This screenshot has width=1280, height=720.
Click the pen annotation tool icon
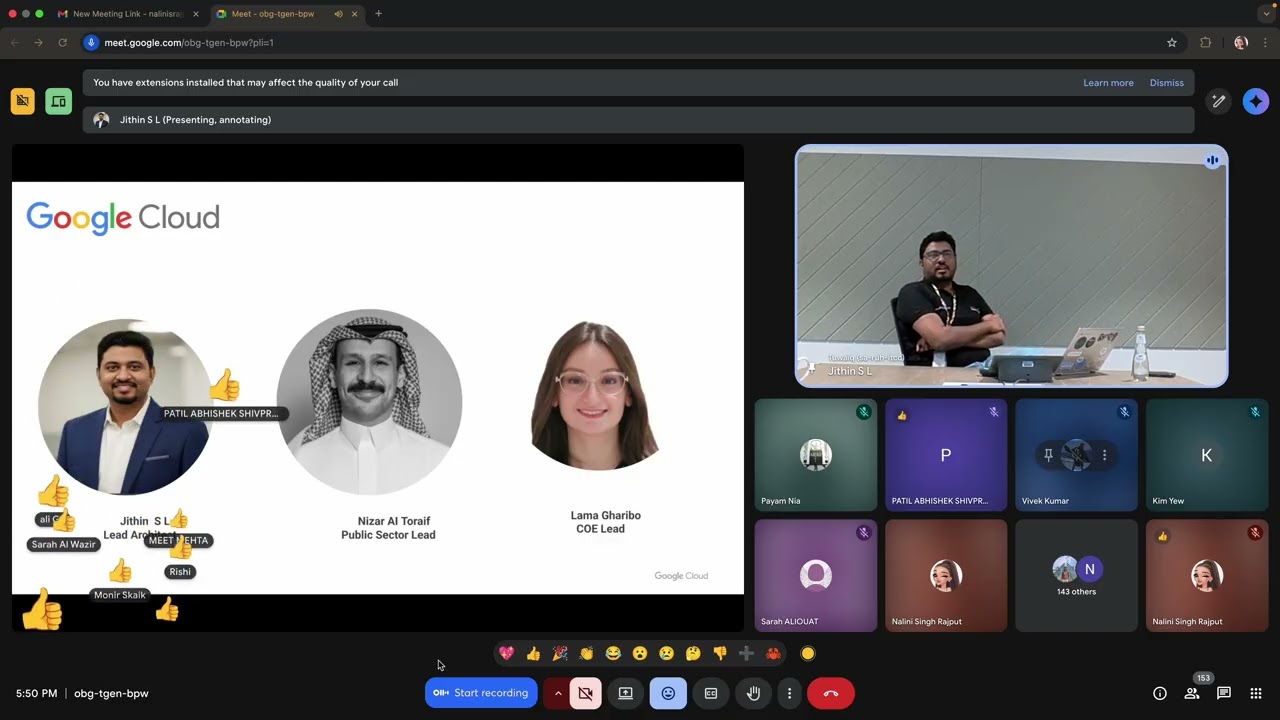(x=1219, y=101)
